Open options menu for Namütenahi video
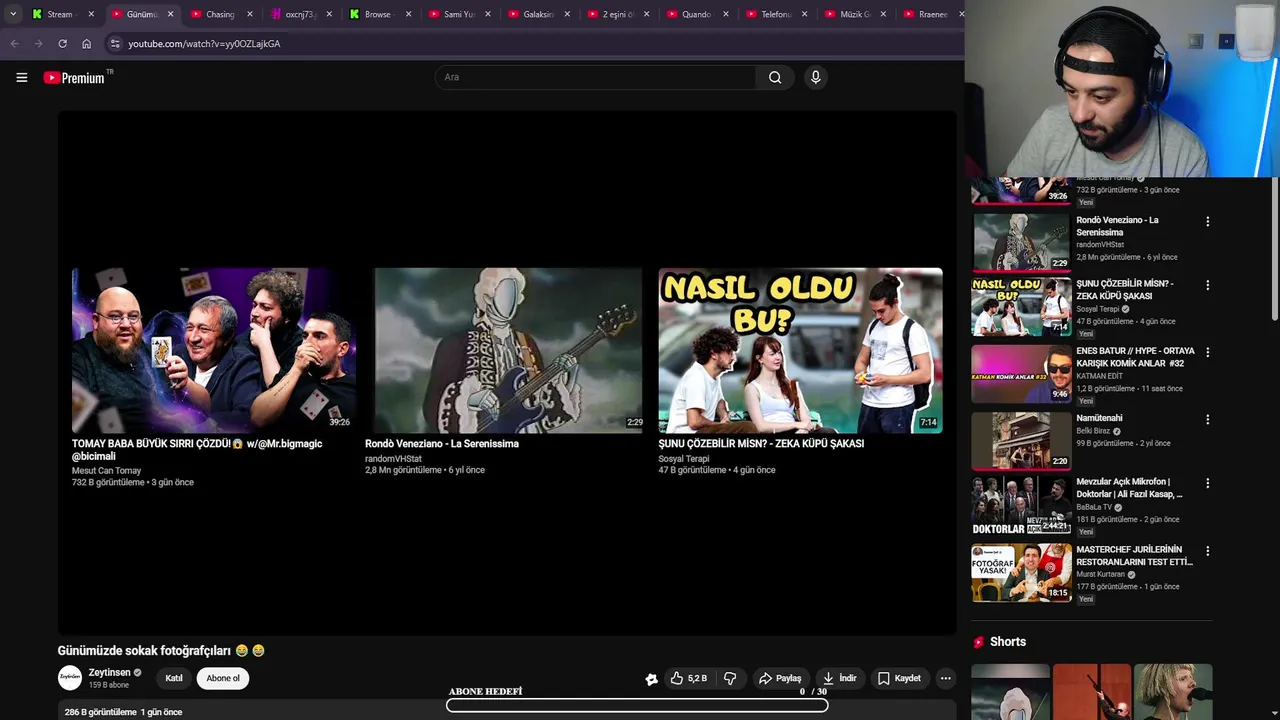 point(1207,419)
